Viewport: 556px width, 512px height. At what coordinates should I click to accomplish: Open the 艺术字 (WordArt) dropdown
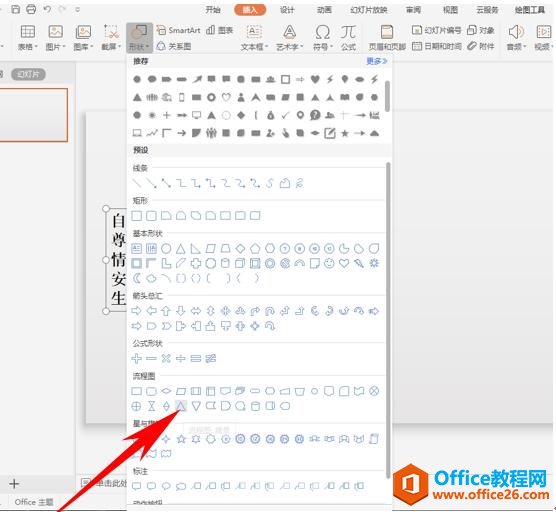tap(290, 38)
